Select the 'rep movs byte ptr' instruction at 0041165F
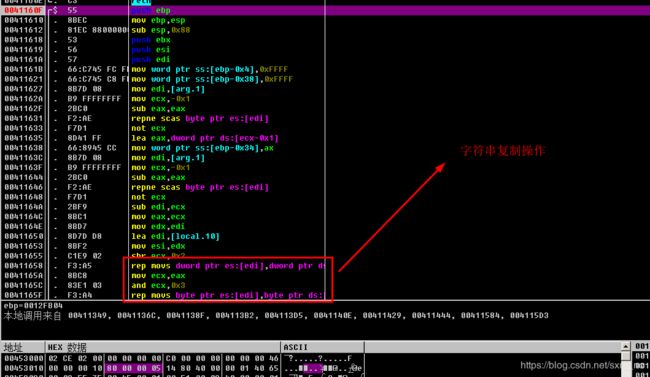This screenshot has width=650, height=377. tap(228, 295)
